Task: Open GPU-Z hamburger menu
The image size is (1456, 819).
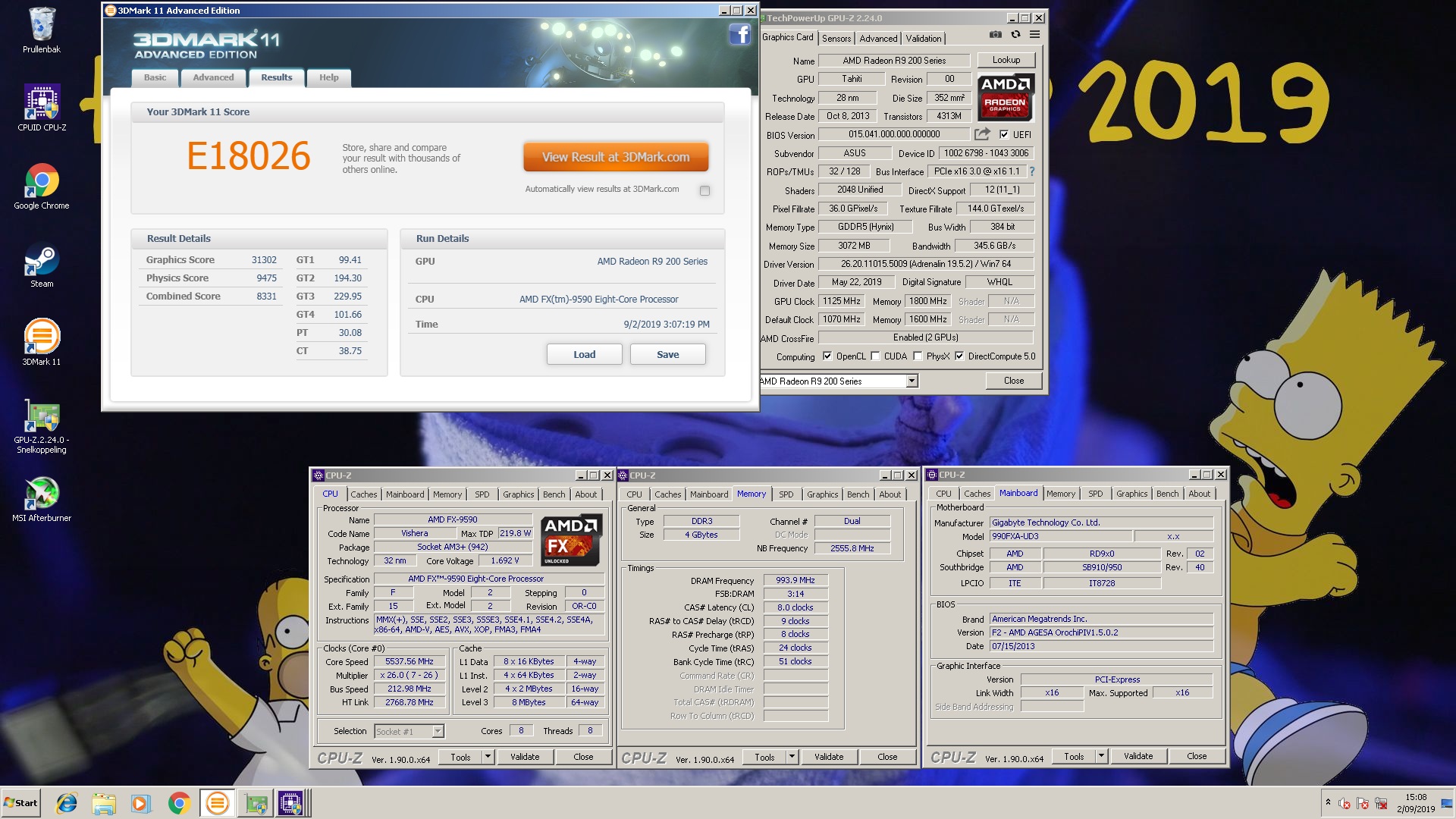Action: click(1034, 35)
